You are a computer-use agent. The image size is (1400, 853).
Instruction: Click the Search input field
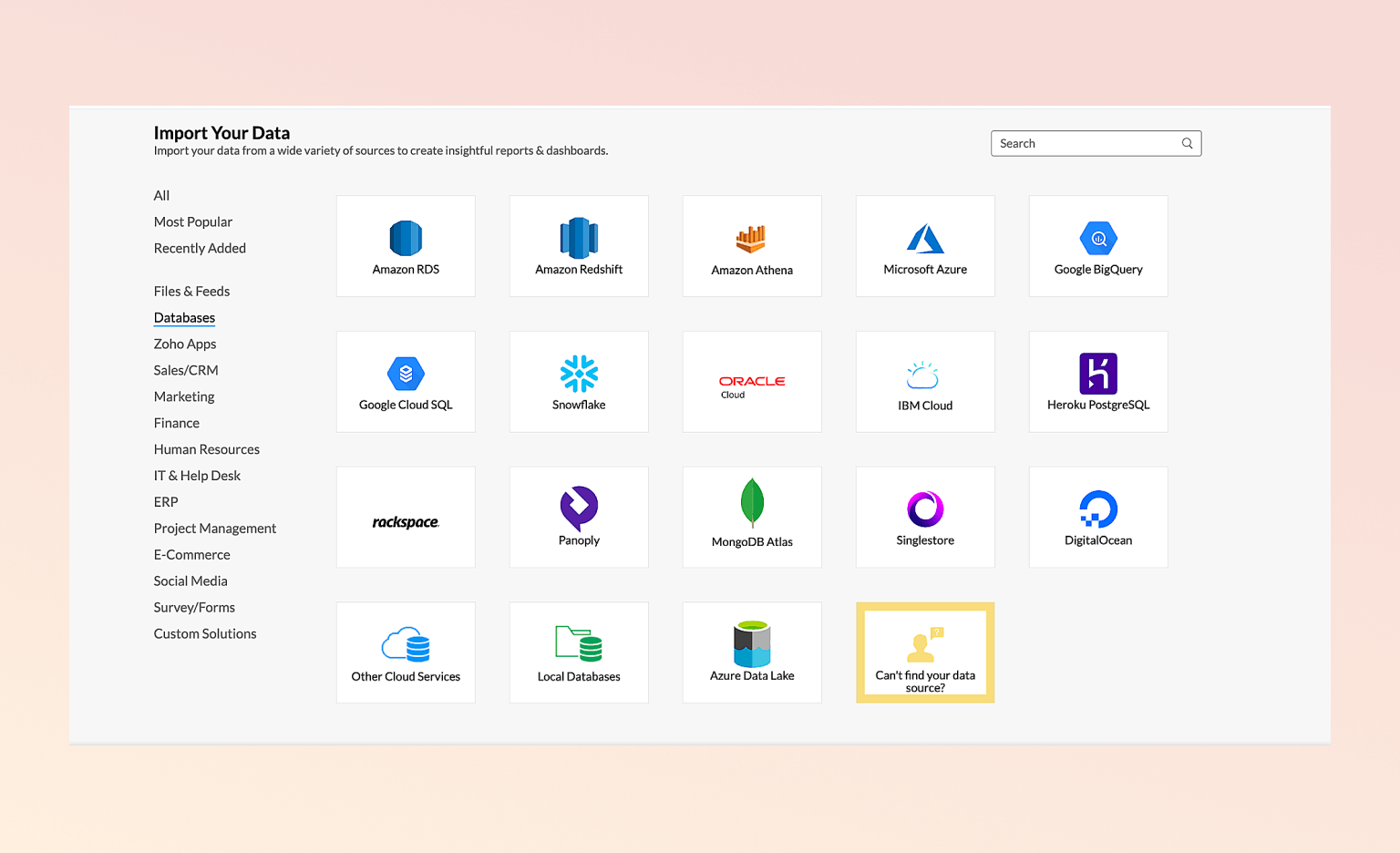1085,143
